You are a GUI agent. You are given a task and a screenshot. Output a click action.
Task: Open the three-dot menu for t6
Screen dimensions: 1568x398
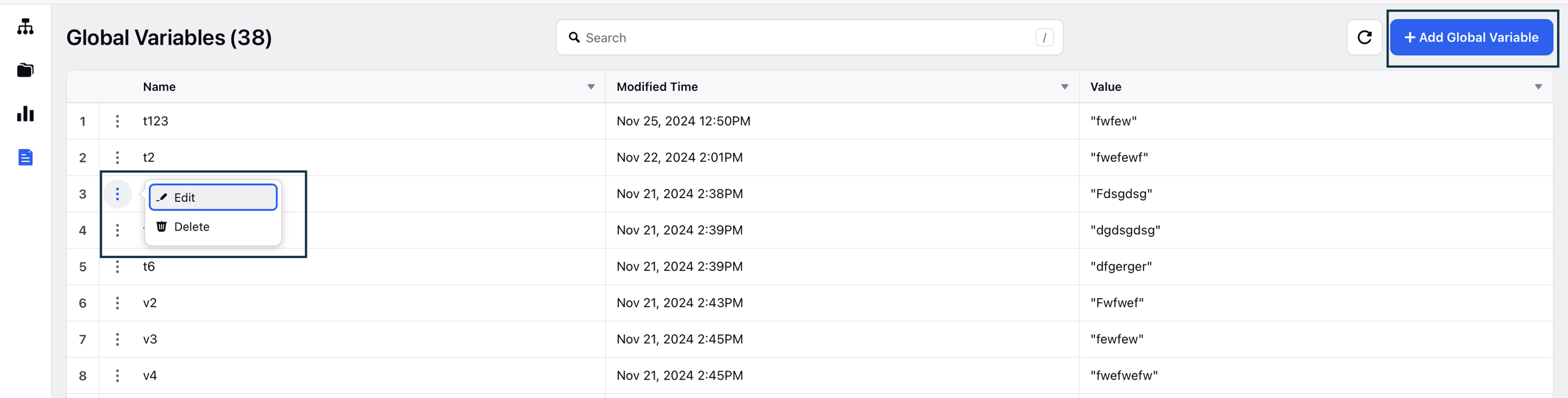coord(118,267)
